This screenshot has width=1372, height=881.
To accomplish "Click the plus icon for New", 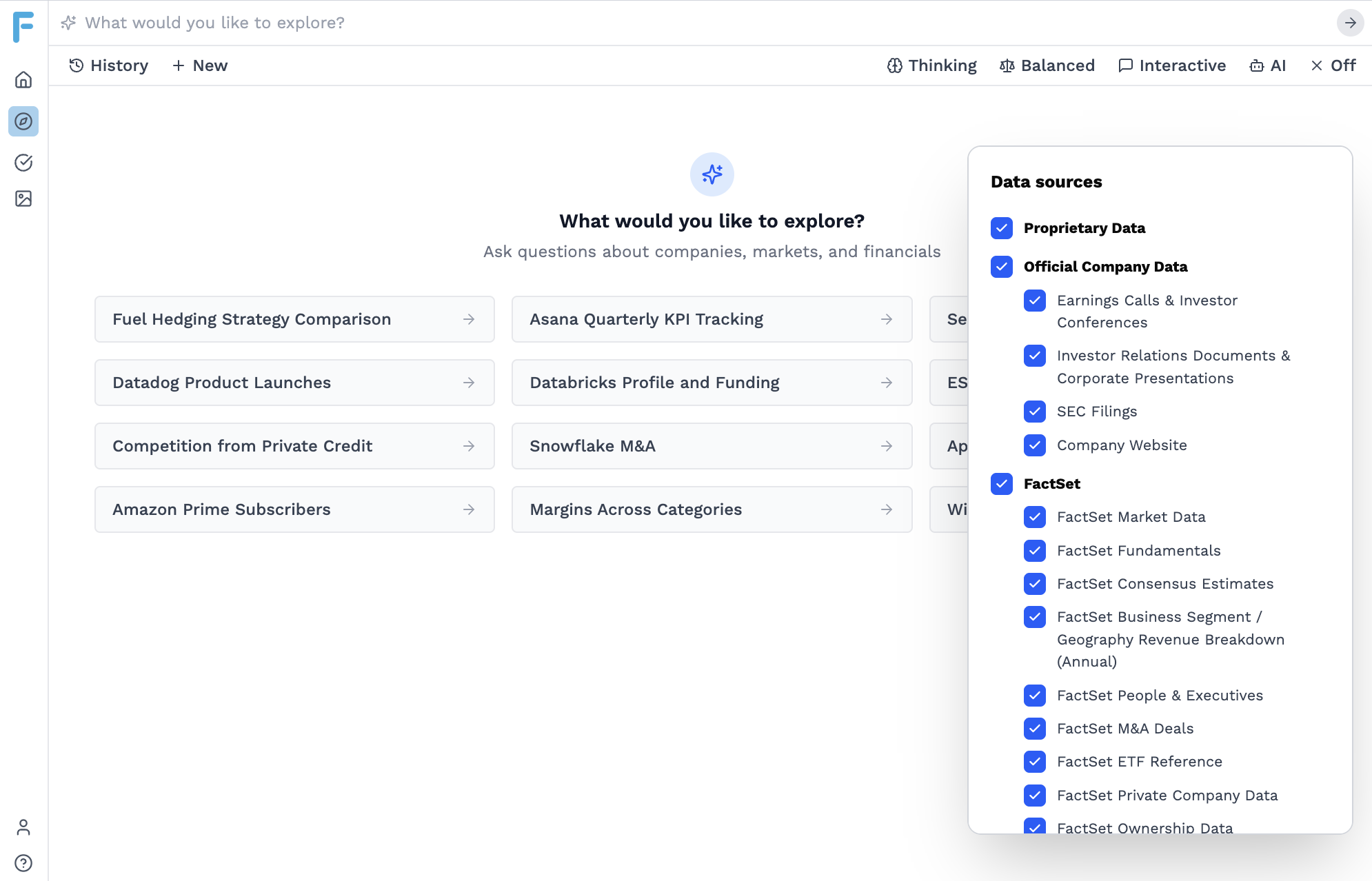I will click(179, 65).
